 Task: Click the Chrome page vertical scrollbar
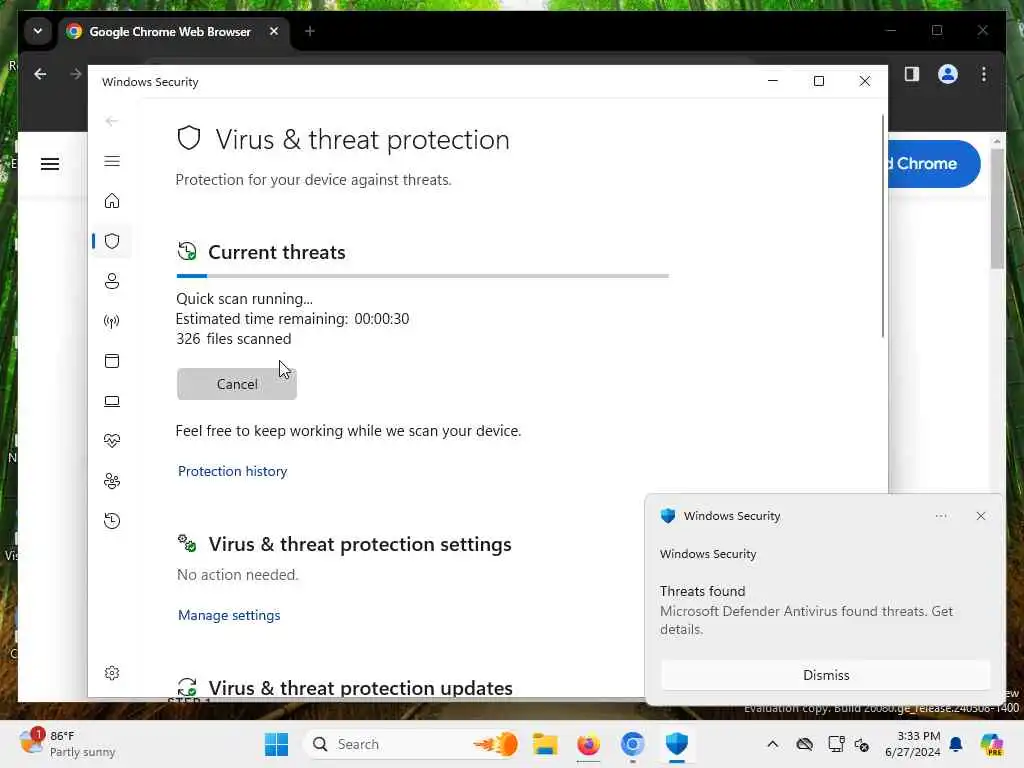coord(997,209)
